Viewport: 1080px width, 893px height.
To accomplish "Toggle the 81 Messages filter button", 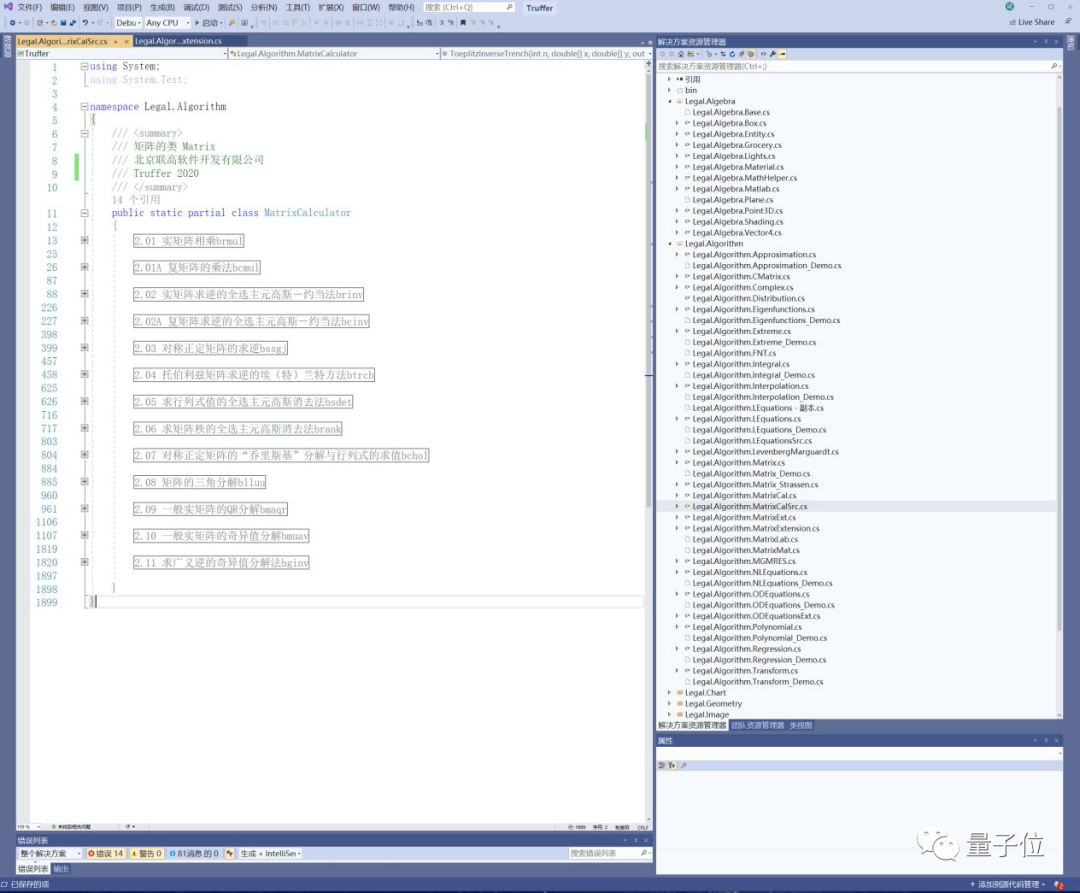I will (195, 854).
